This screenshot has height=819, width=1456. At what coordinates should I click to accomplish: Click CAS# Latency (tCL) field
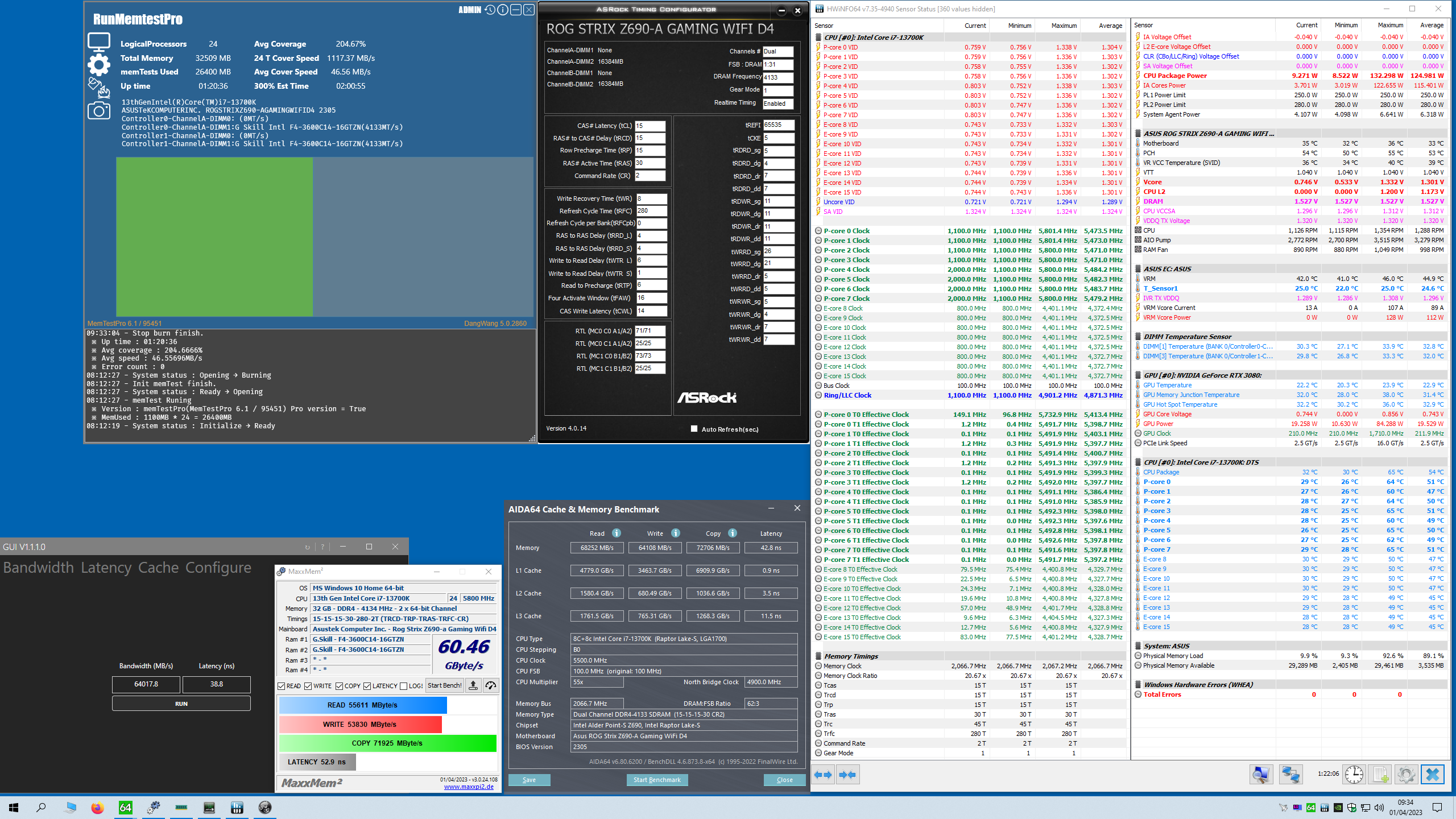click(650, 126)
